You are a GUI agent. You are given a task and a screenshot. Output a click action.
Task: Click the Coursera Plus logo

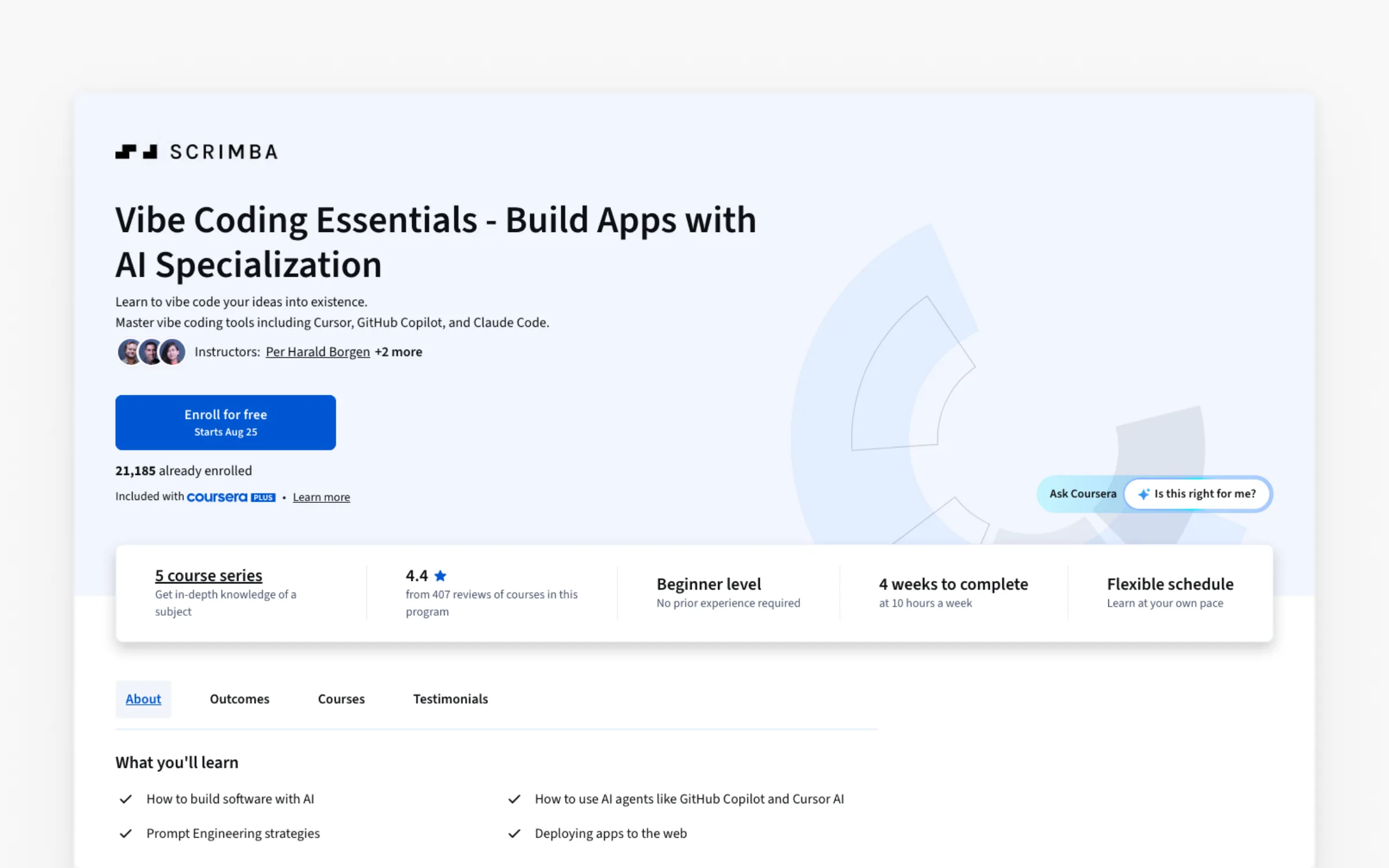click(231, 497)
